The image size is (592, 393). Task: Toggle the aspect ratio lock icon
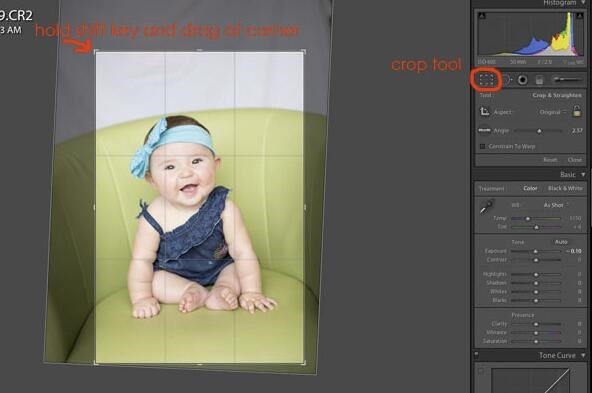(577, 111)
